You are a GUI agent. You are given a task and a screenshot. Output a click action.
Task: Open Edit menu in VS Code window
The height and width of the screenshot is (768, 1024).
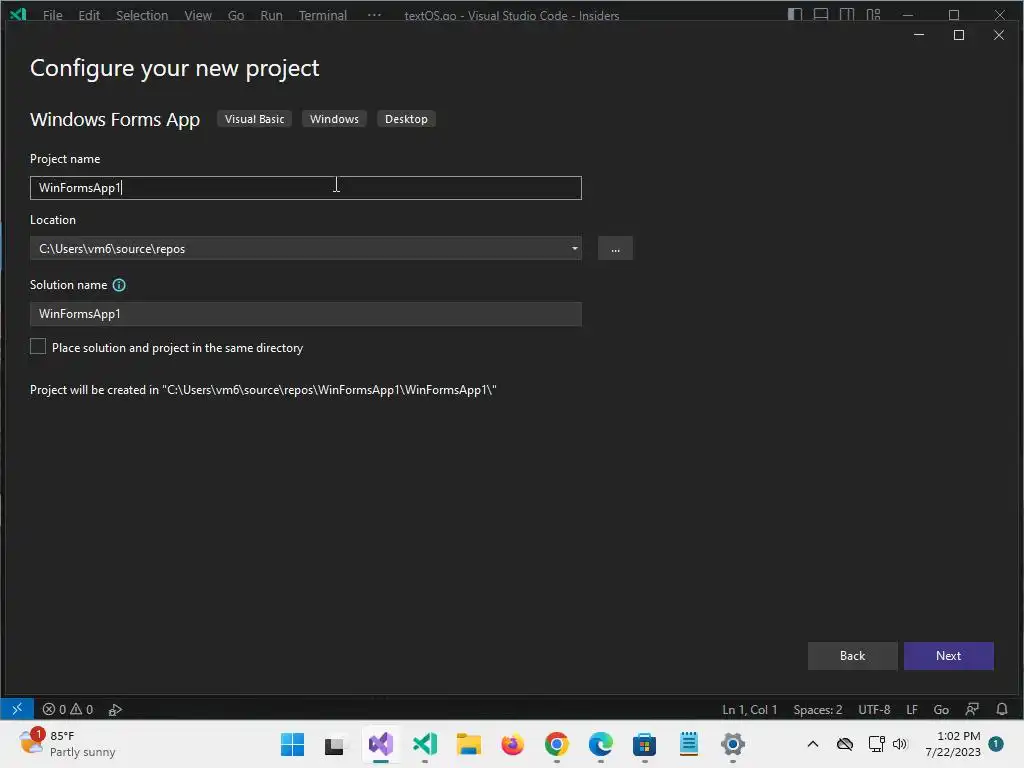pyautogui.click(x=89, y=15)
